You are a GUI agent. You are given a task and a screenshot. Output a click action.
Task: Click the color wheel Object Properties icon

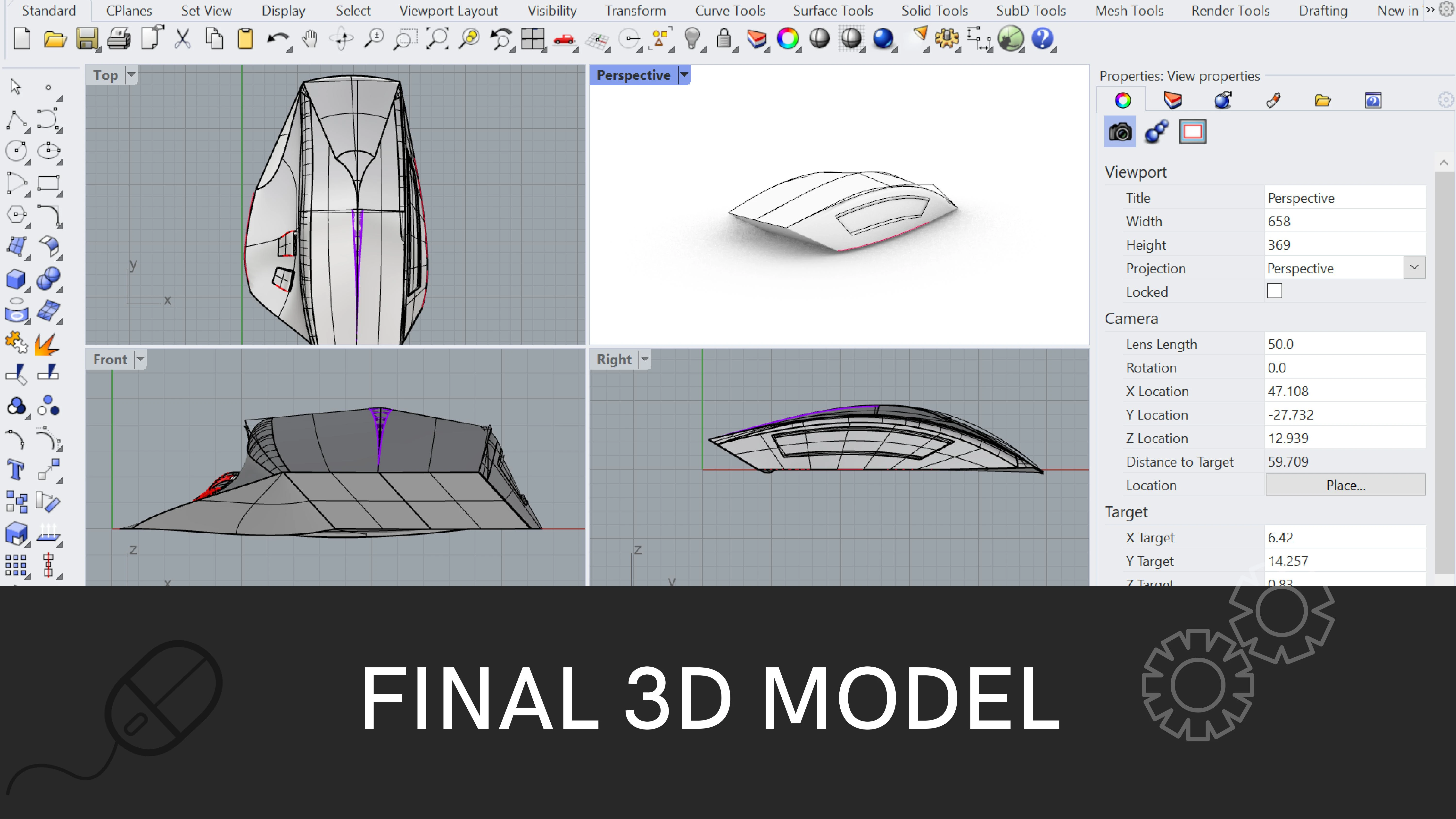pos(788,39)
